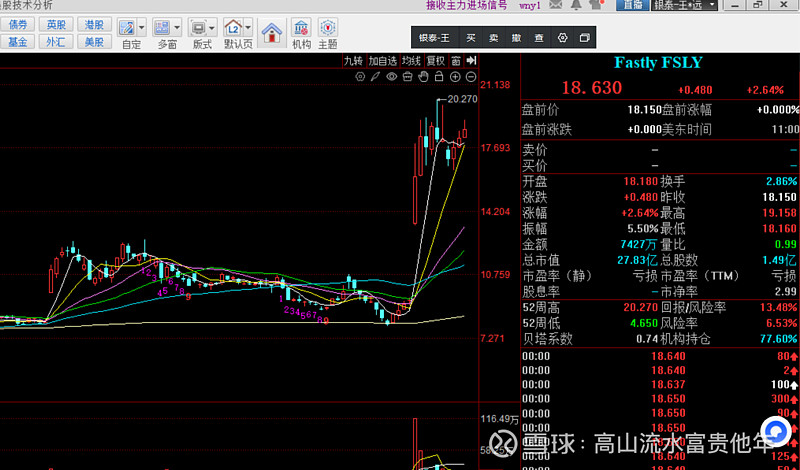This screenshot has width=800, height=470.
Task: Click the wny1 username link
Action: click(x=530, y=6)
